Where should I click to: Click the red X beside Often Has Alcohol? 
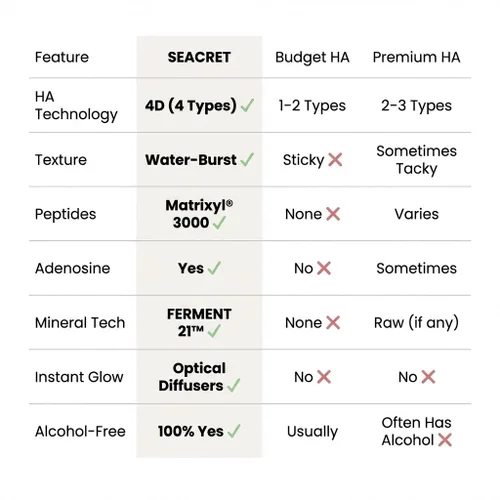[445, 440]
